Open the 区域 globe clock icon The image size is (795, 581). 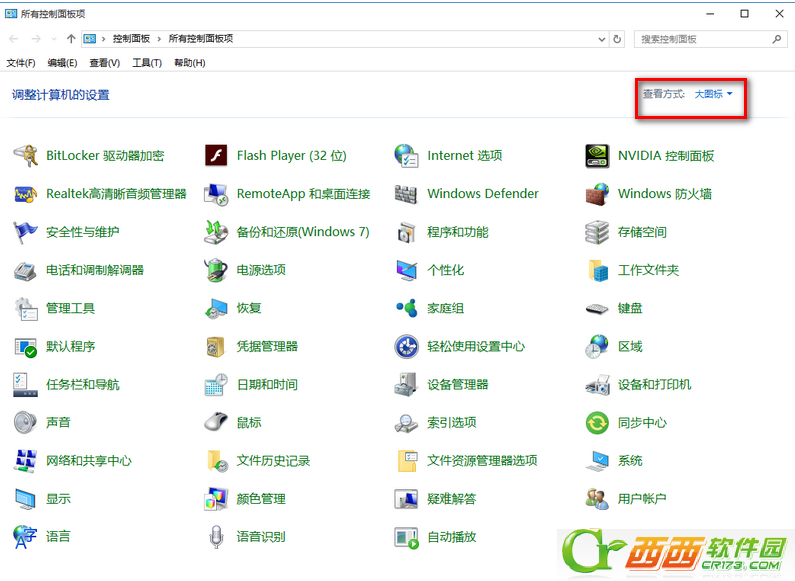tap(597, 347)
